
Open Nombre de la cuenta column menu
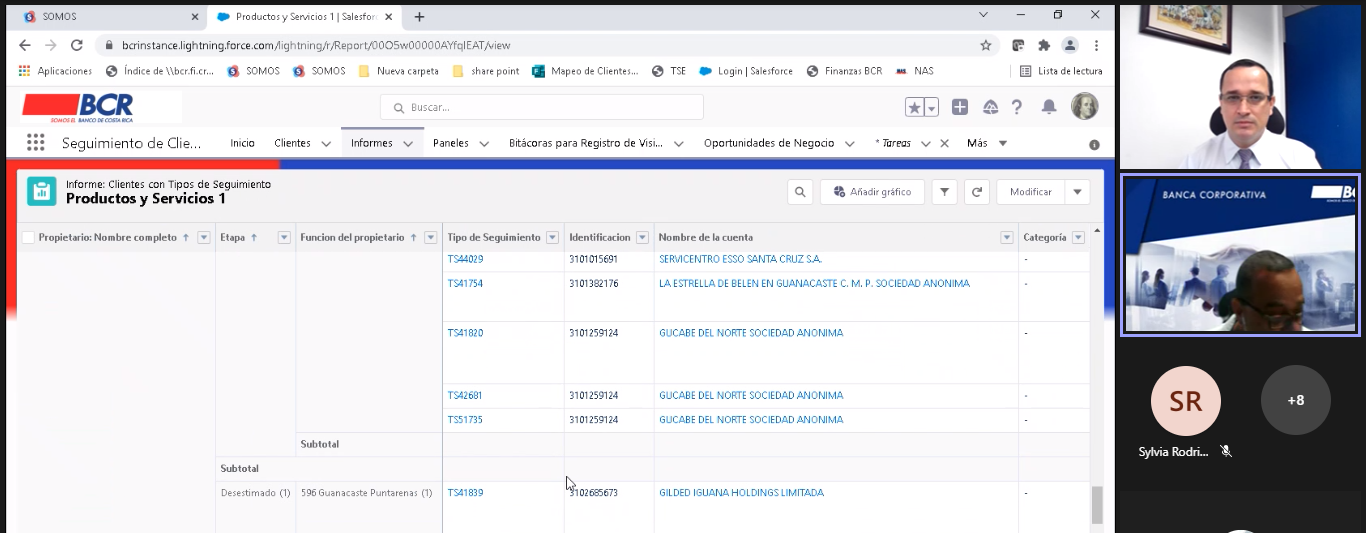click(1007, 238)
